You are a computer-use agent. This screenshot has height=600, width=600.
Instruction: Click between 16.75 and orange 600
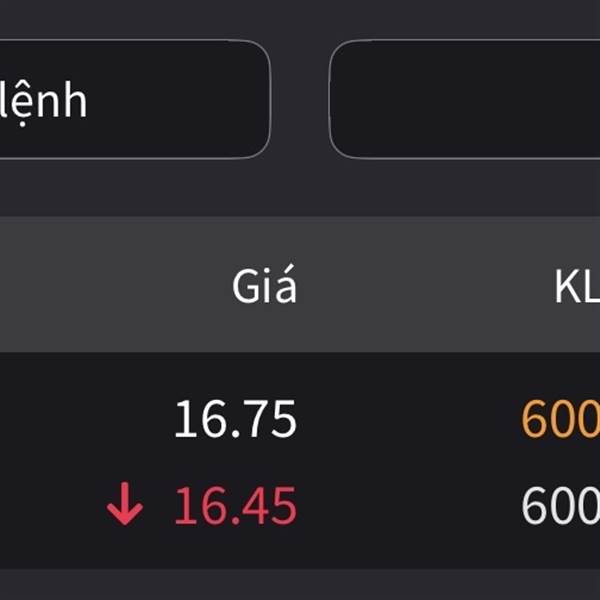pos(410,420)
